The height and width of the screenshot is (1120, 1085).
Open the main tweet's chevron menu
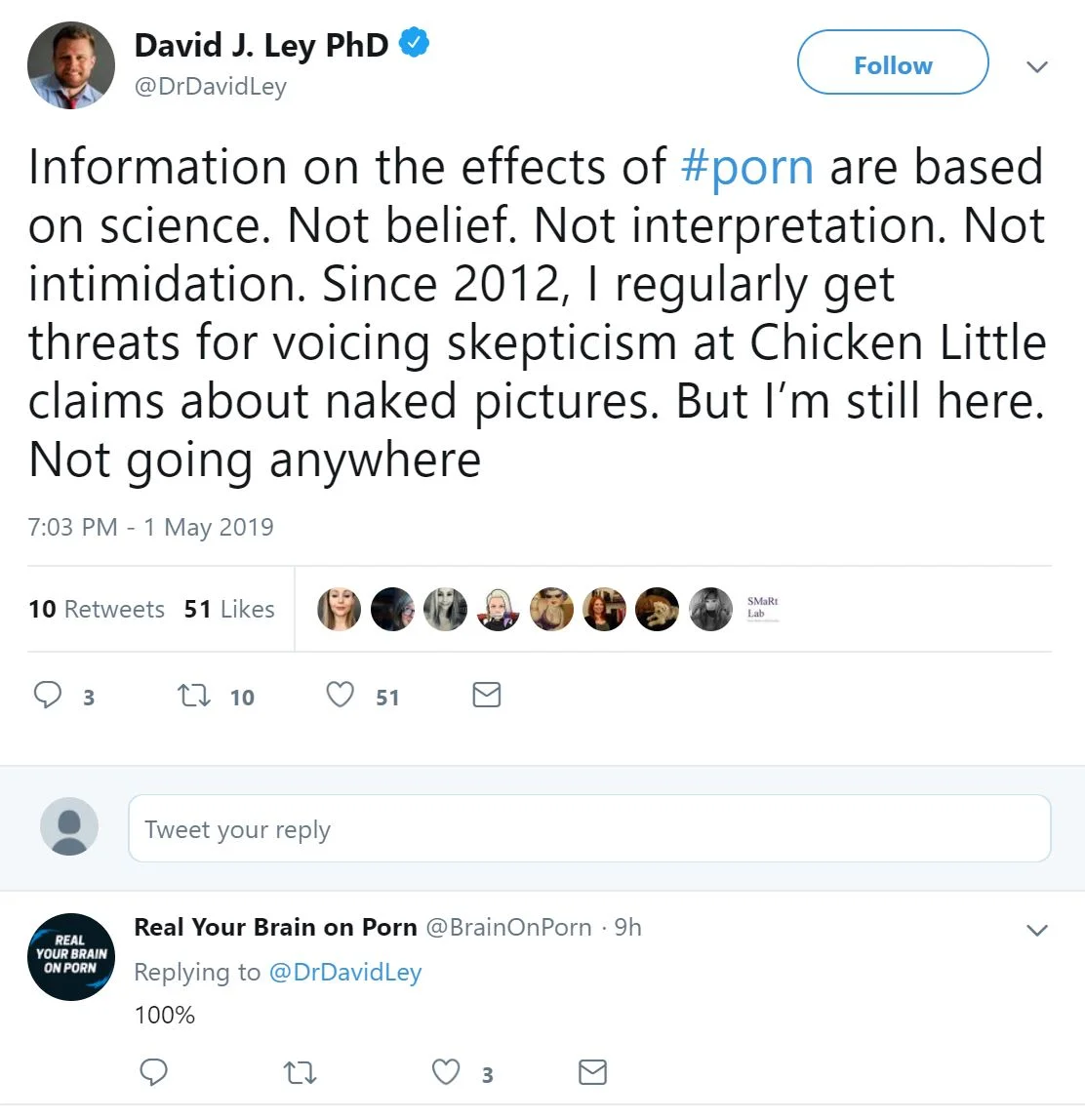1037,66
